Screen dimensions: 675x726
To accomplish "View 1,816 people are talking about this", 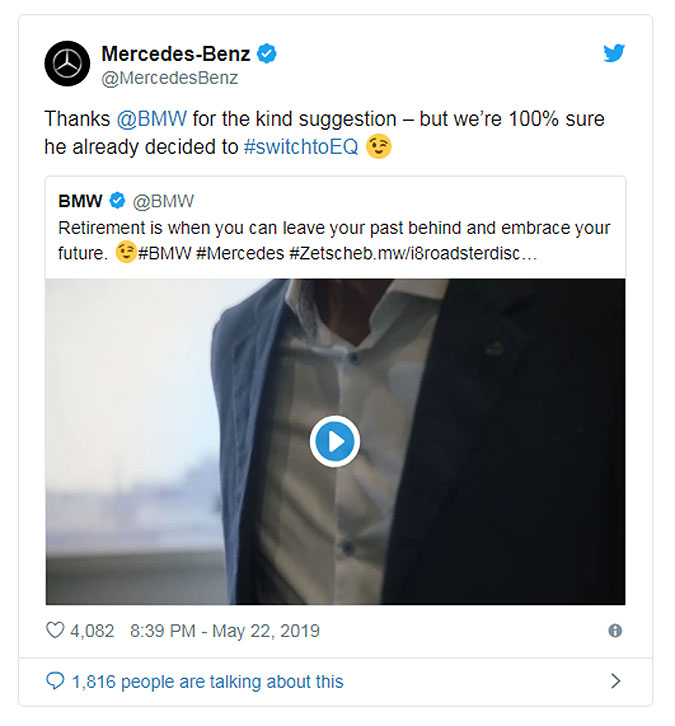I will (207, 682).
